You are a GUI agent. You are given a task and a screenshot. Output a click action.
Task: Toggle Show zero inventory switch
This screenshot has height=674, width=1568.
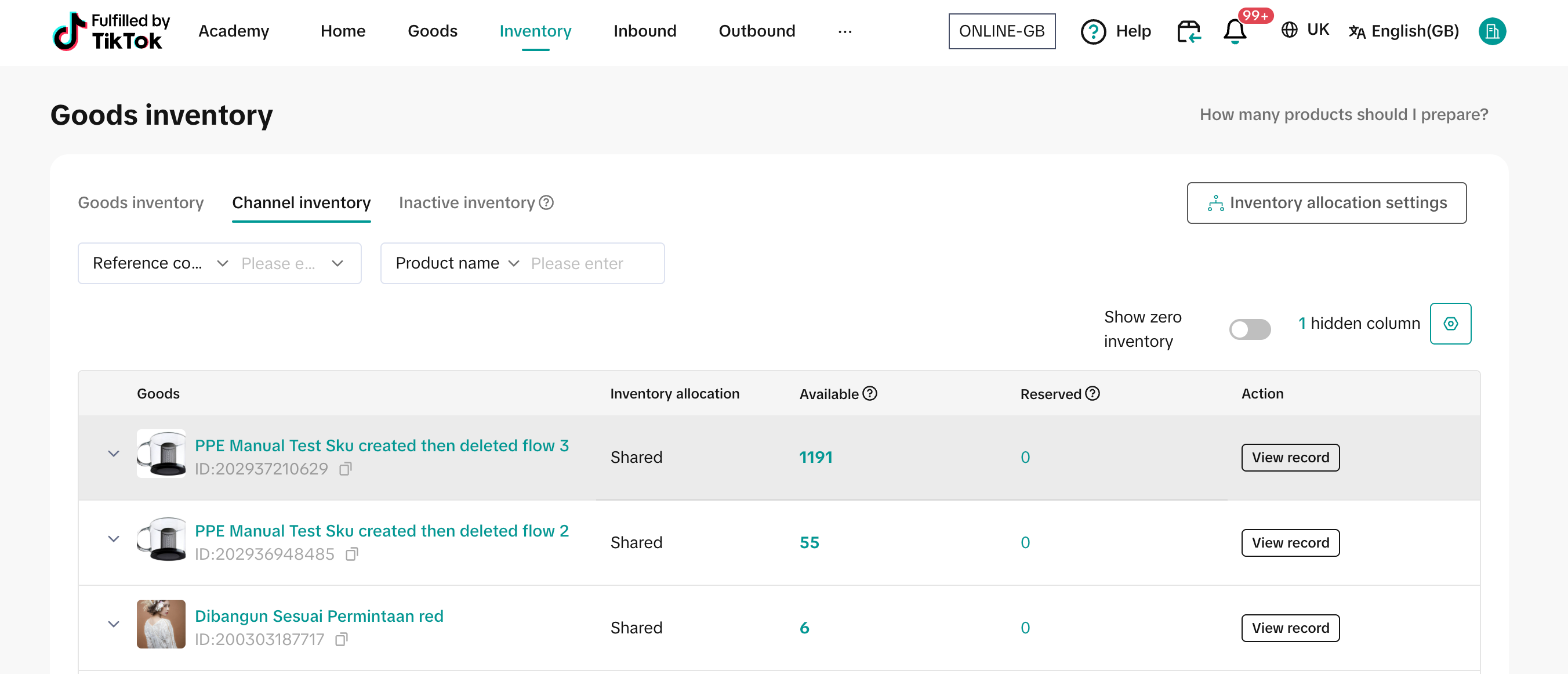tap(1249, 329)
